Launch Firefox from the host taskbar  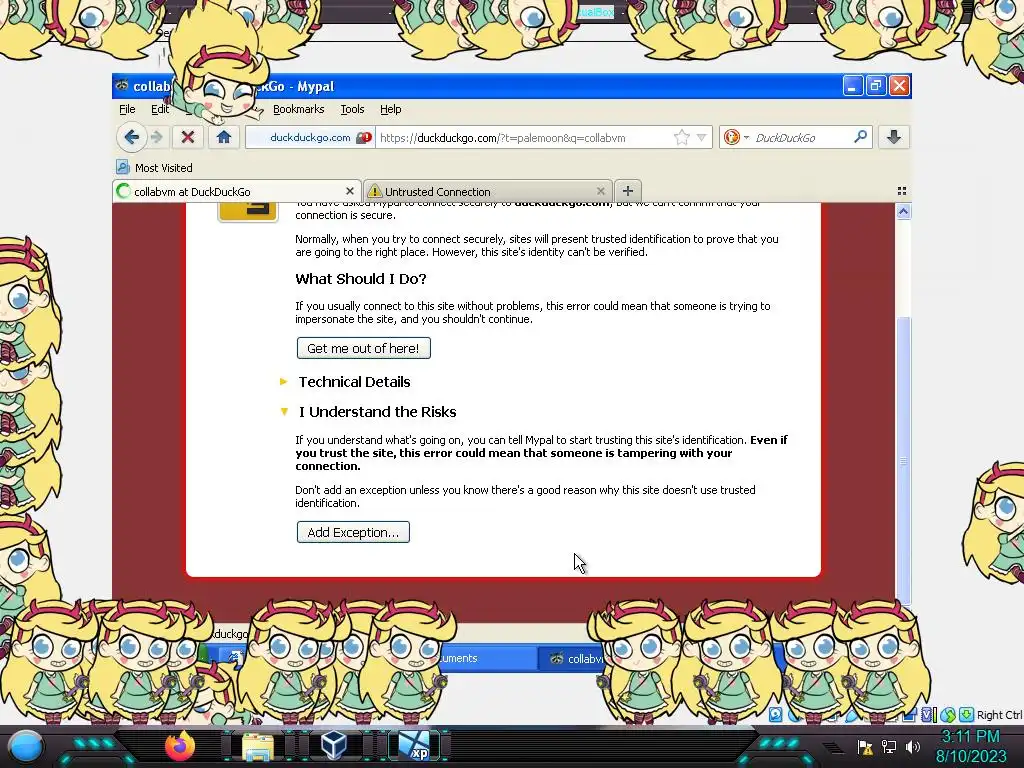pos(180,746)
